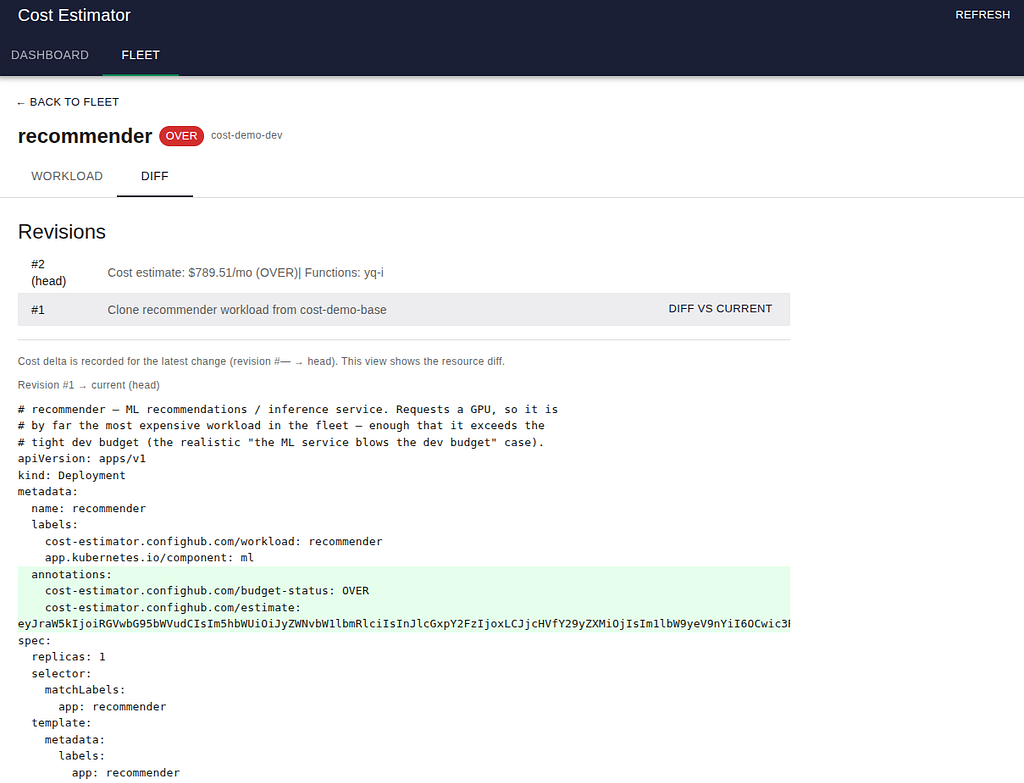Viewport: 1024px width, 783px height.
Task: Click the "apiVersion: apps/v1" line
Action: (x=82, y=458)
